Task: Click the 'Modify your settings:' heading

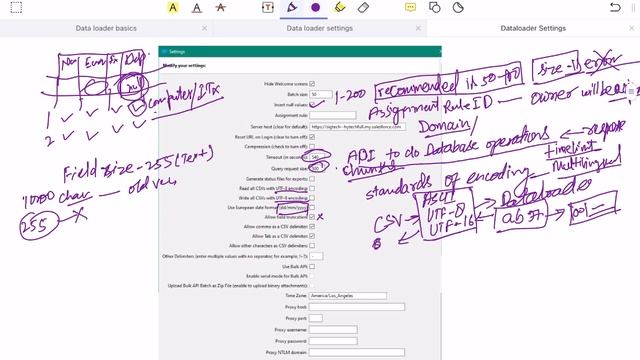Action: point(184,65)
